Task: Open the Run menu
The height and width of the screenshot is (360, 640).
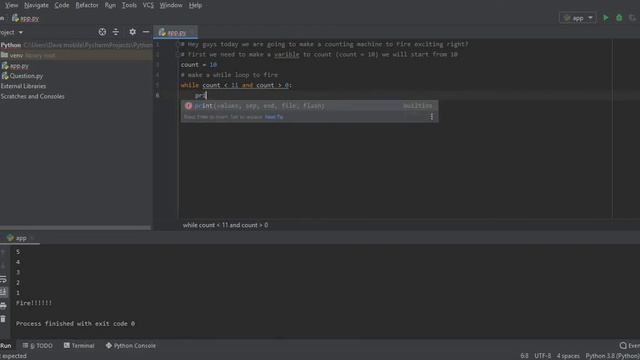Action: [x=110, y=5]
